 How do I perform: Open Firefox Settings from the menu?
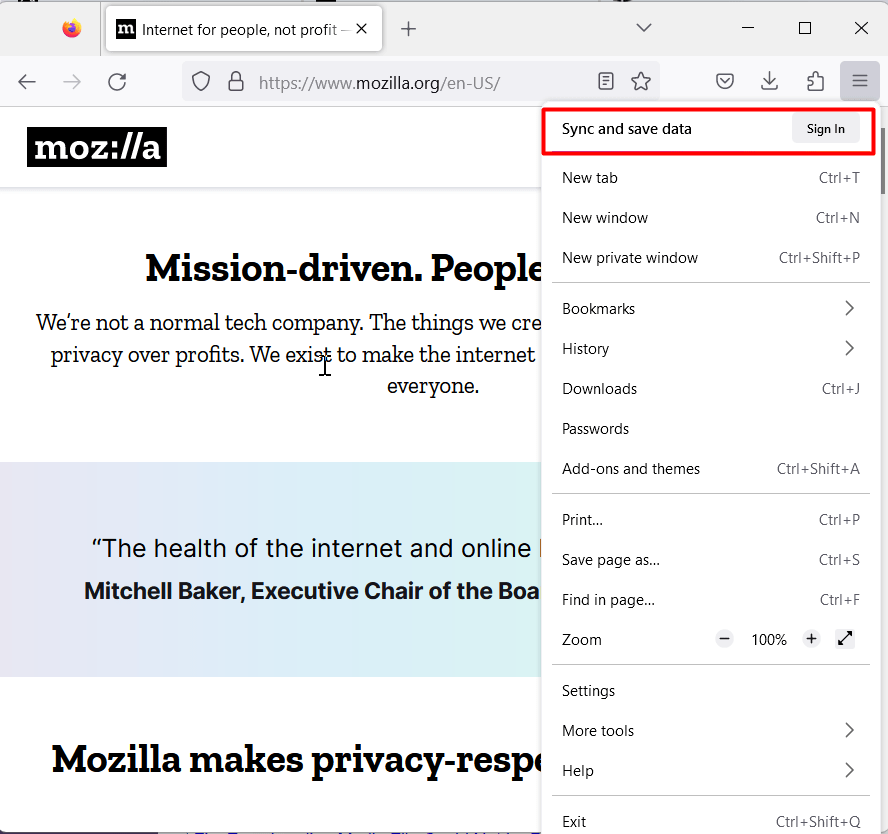588,690
